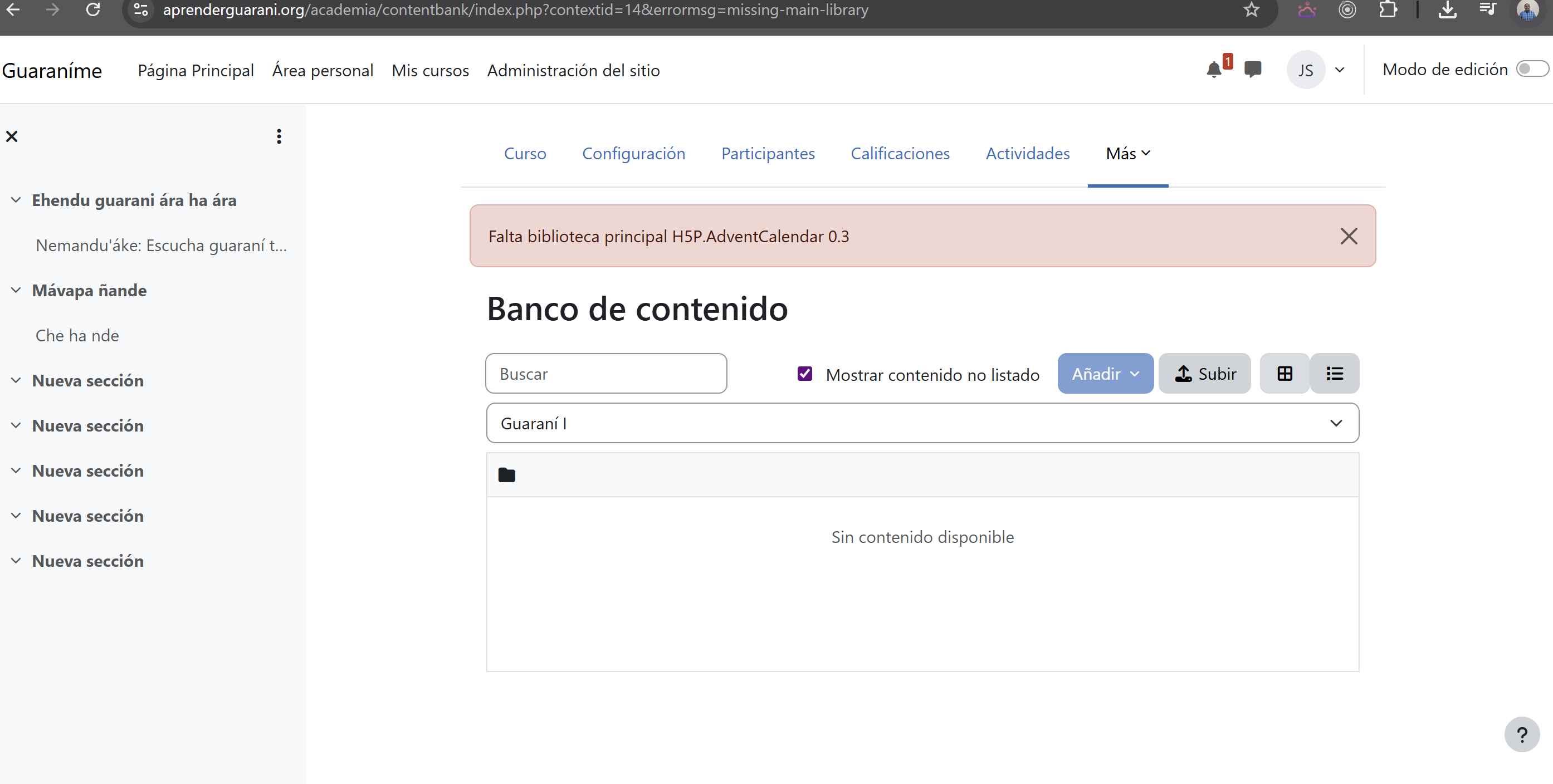Go to Área personal

pos(323,71)
